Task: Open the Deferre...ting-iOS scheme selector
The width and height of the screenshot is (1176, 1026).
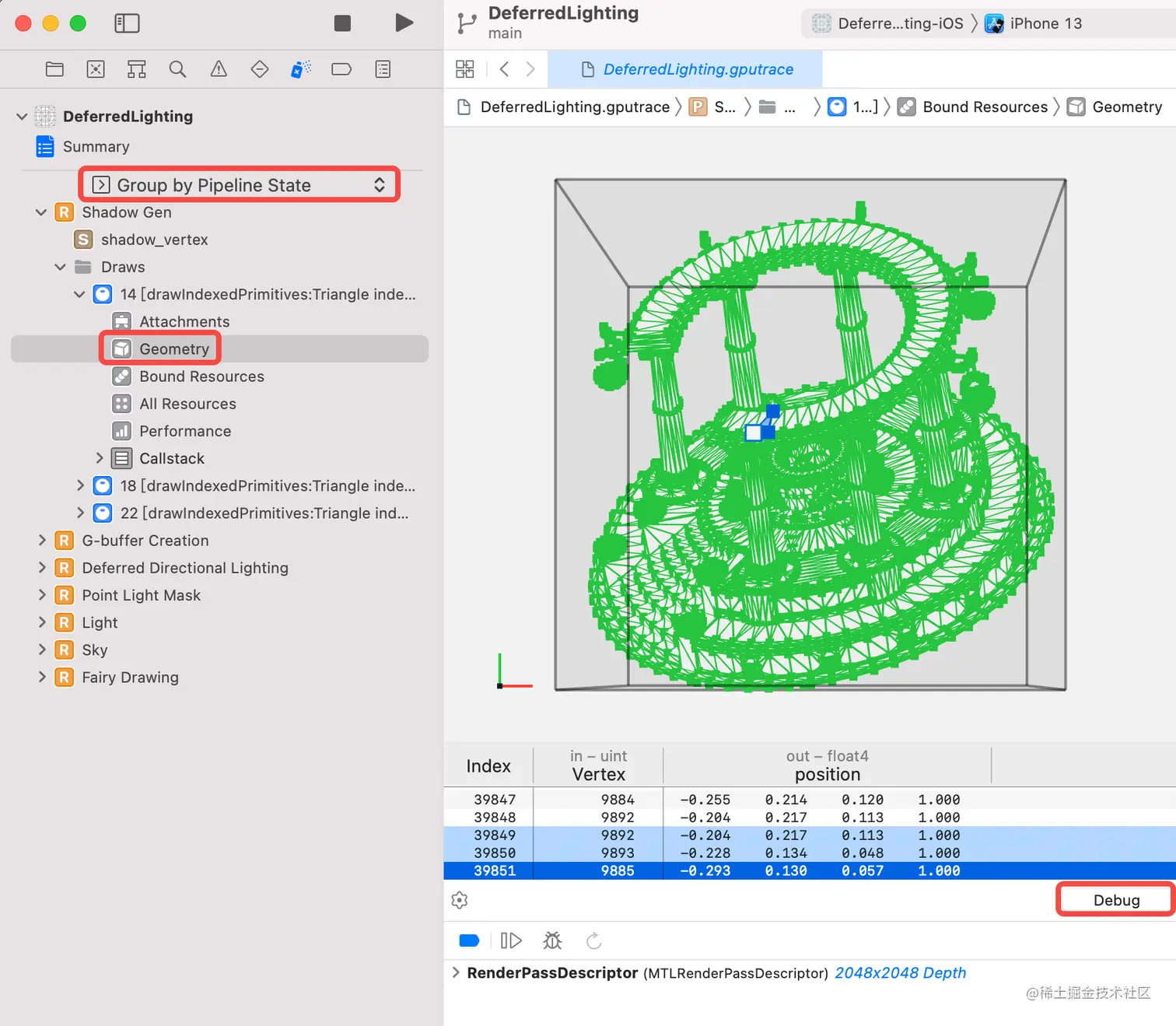Action: click(x=888, y=23)
